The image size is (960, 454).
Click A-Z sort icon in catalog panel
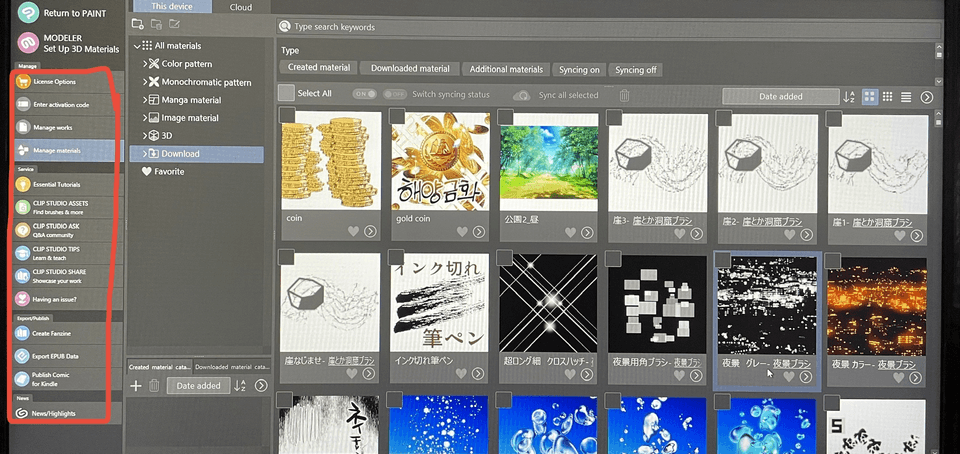point(240,385)
